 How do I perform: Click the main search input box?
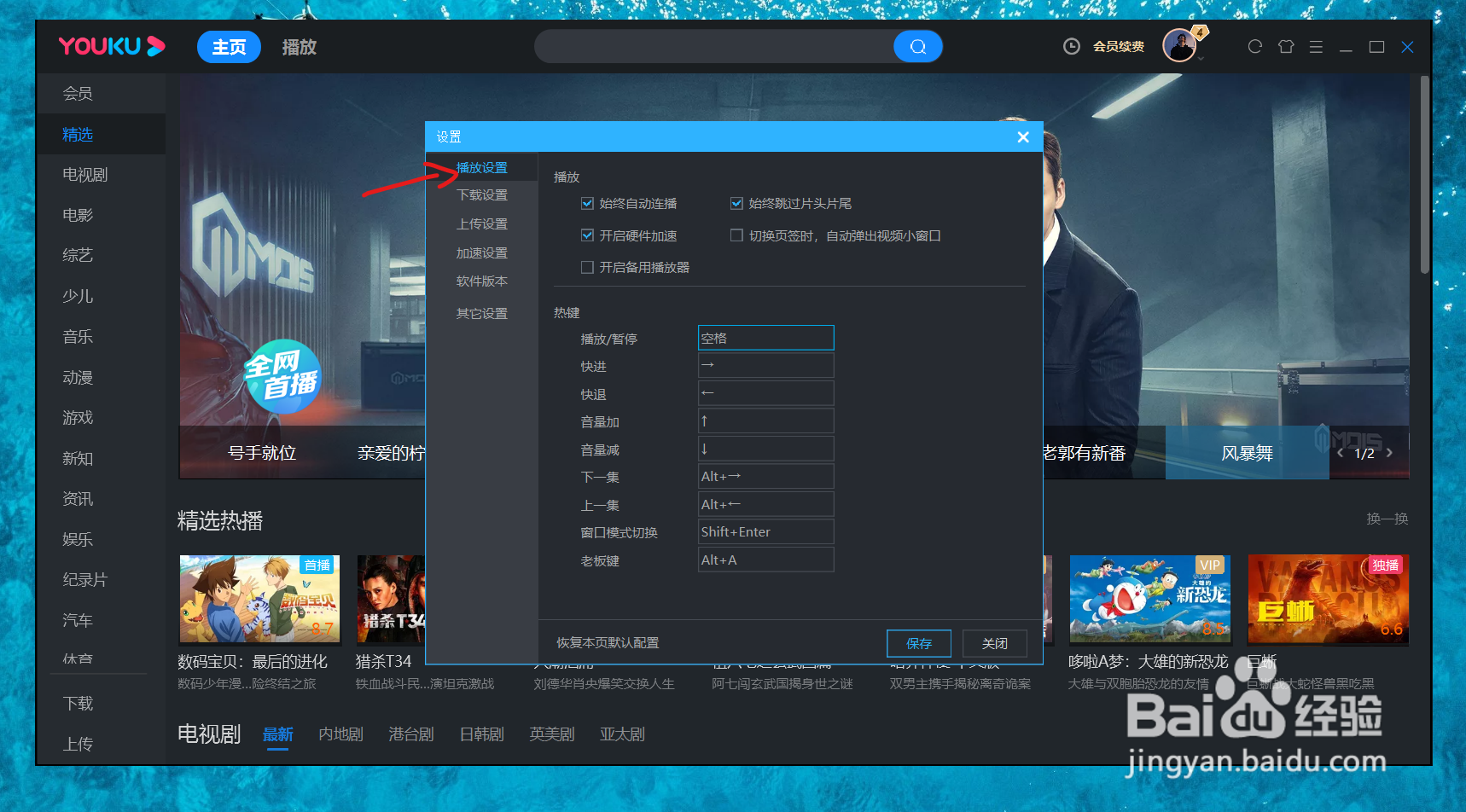[713, 47]
